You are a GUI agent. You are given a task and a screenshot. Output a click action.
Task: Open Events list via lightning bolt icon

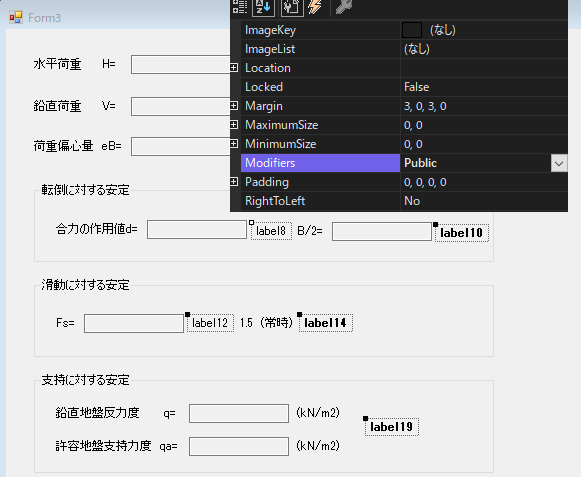pos(315,7)
